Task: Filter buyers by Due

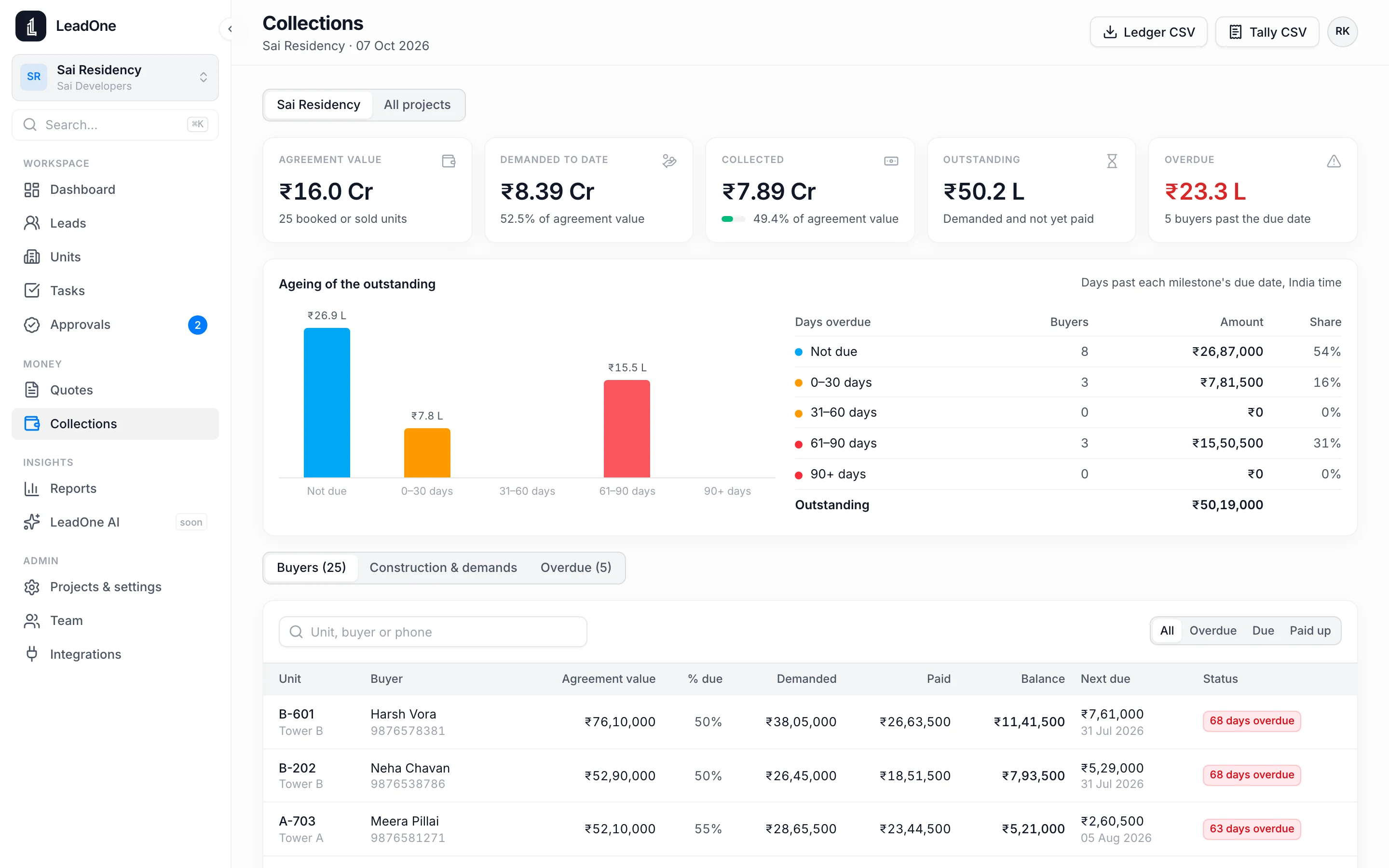Action: [1263, 630]
